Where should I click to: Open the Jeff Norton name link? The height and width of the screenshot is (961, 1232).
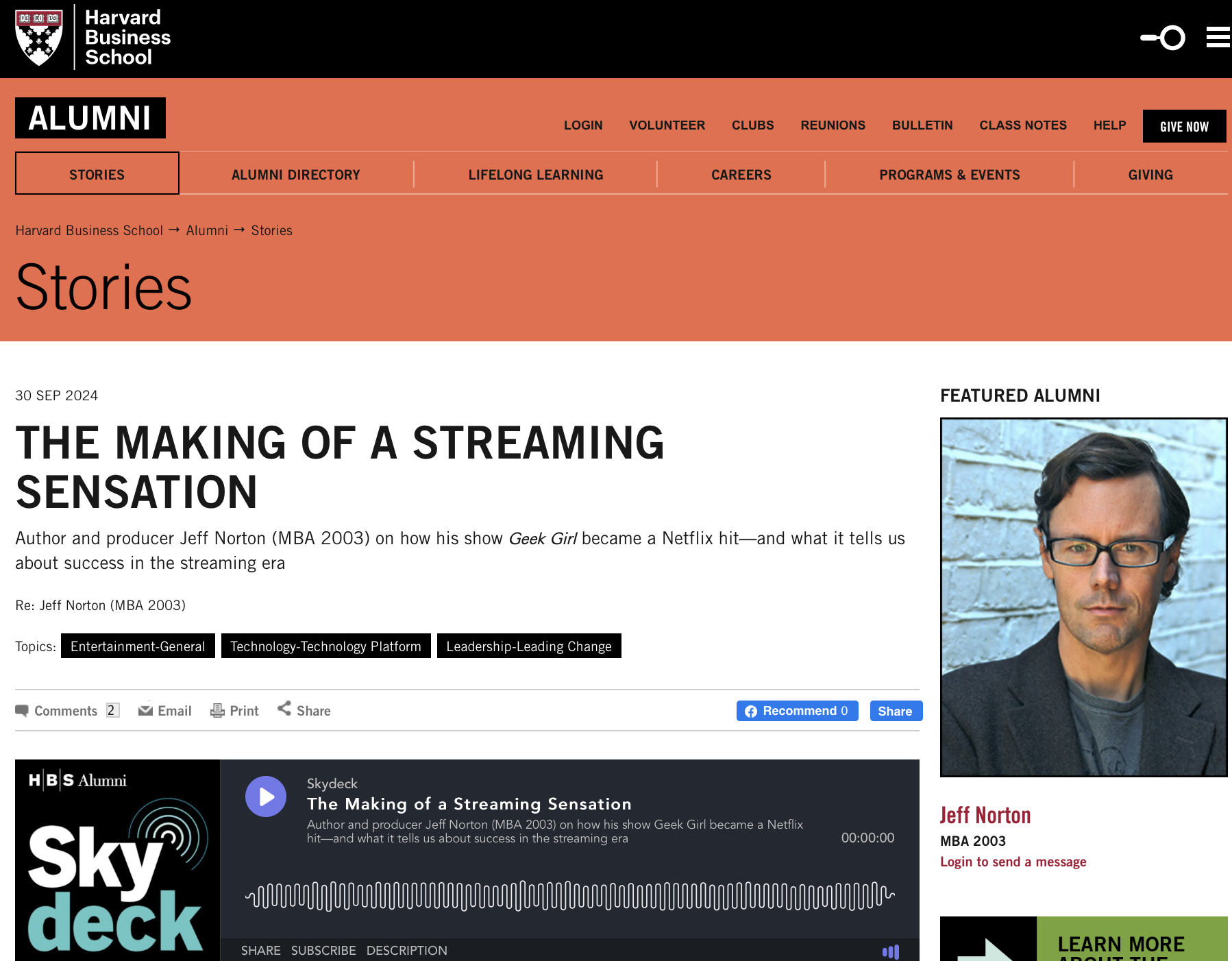985,815
